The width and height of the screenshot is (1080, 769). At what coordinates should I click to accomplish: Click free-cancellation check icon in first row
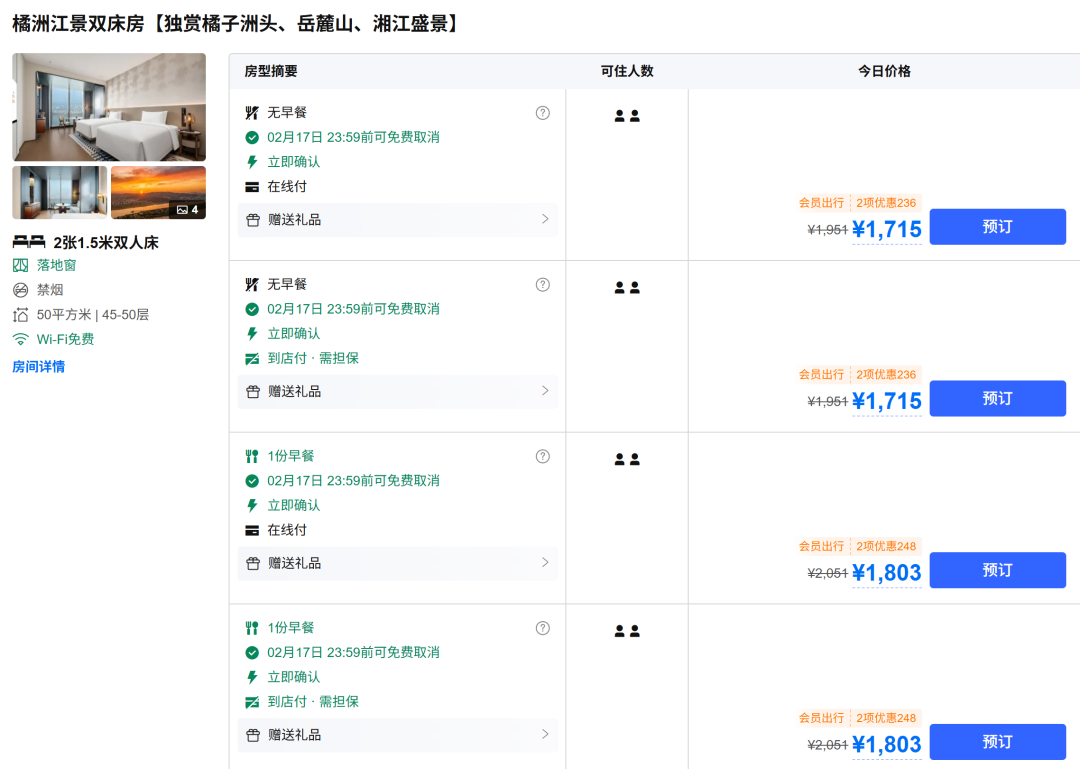click(x=252, y=137)
